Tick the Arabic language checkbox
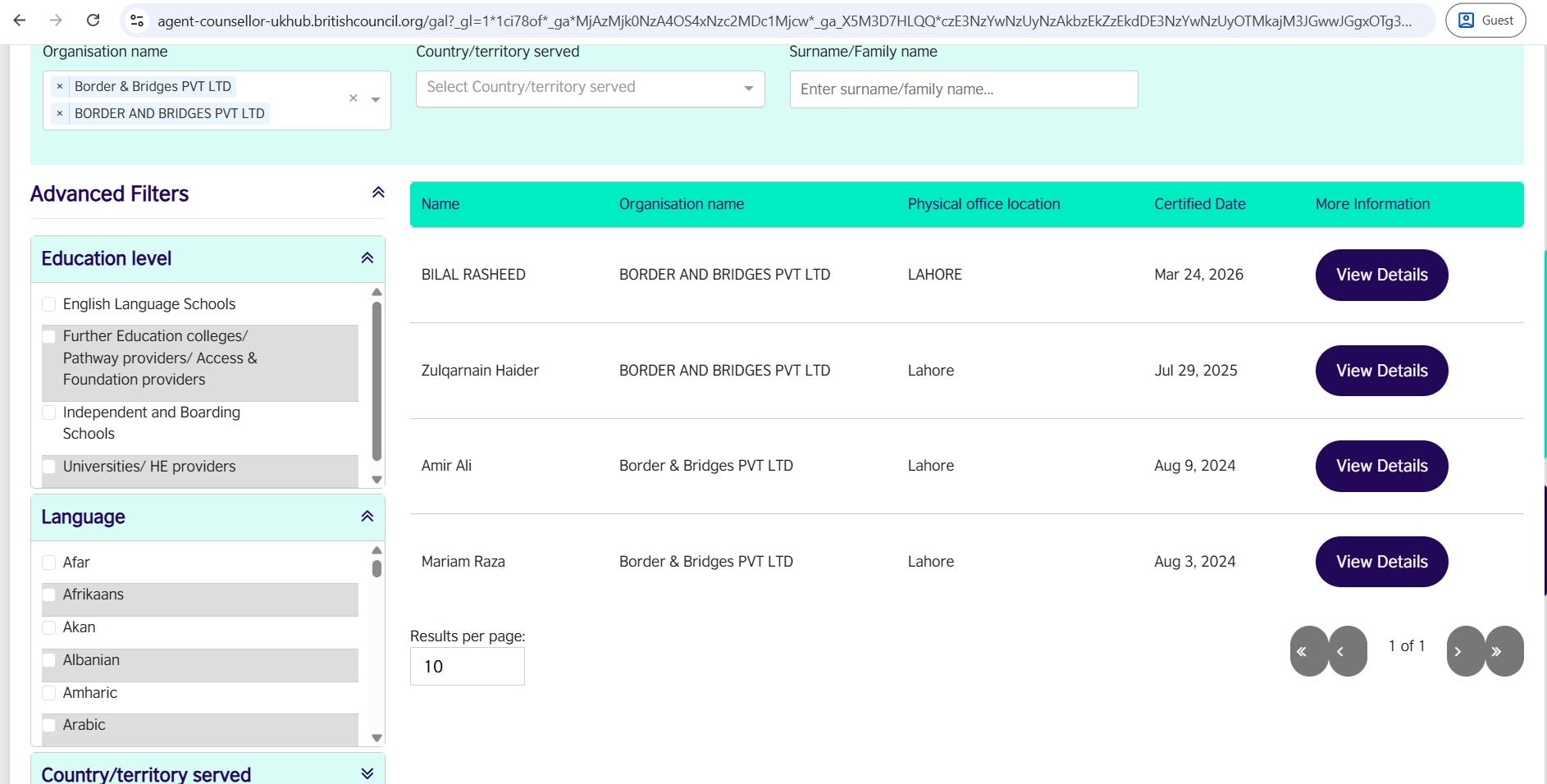This screenshot has height=784, width=1547. click(49, 725)
